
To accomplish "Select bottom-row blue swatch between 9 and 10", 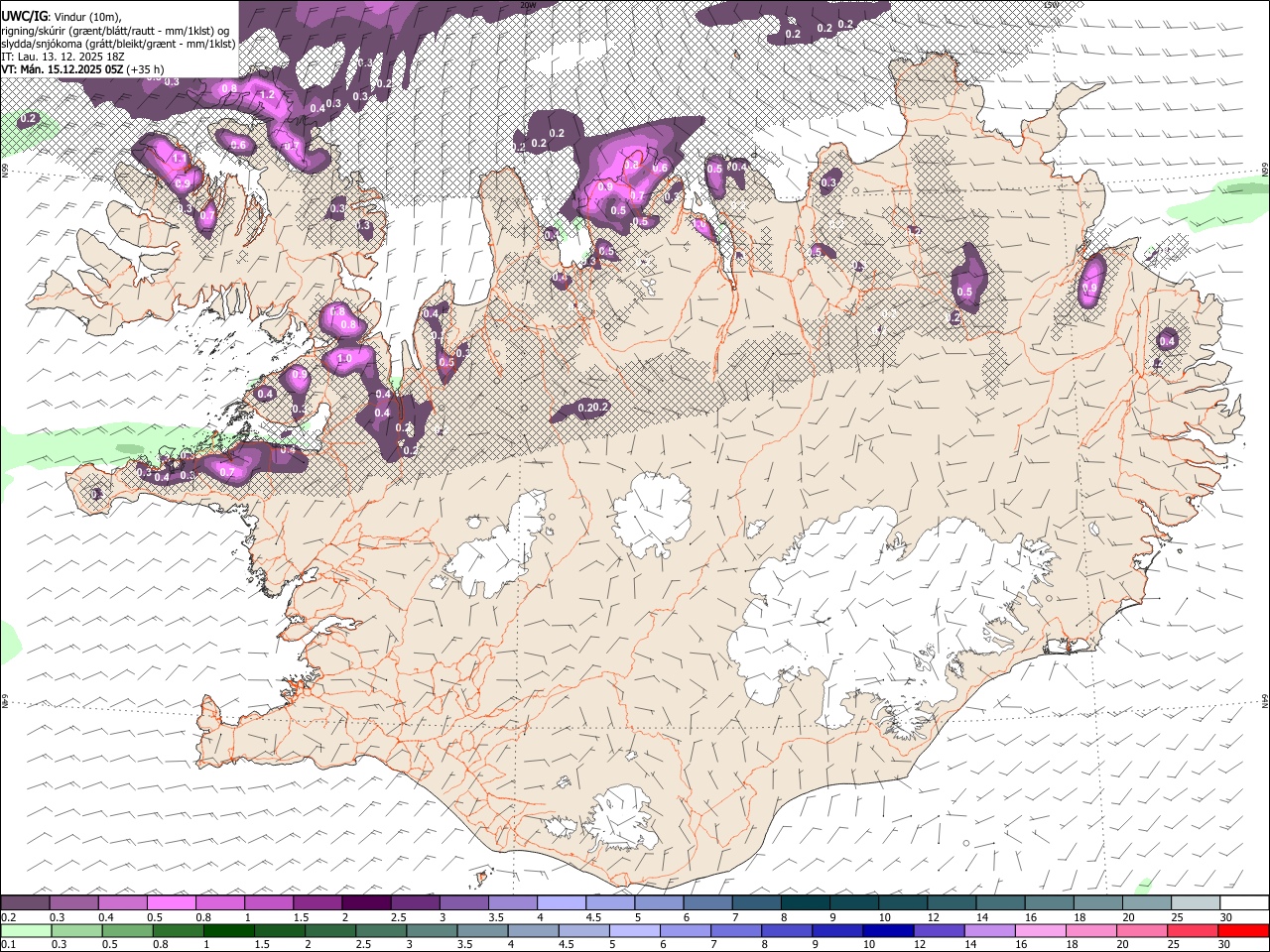I will [836, 930].
